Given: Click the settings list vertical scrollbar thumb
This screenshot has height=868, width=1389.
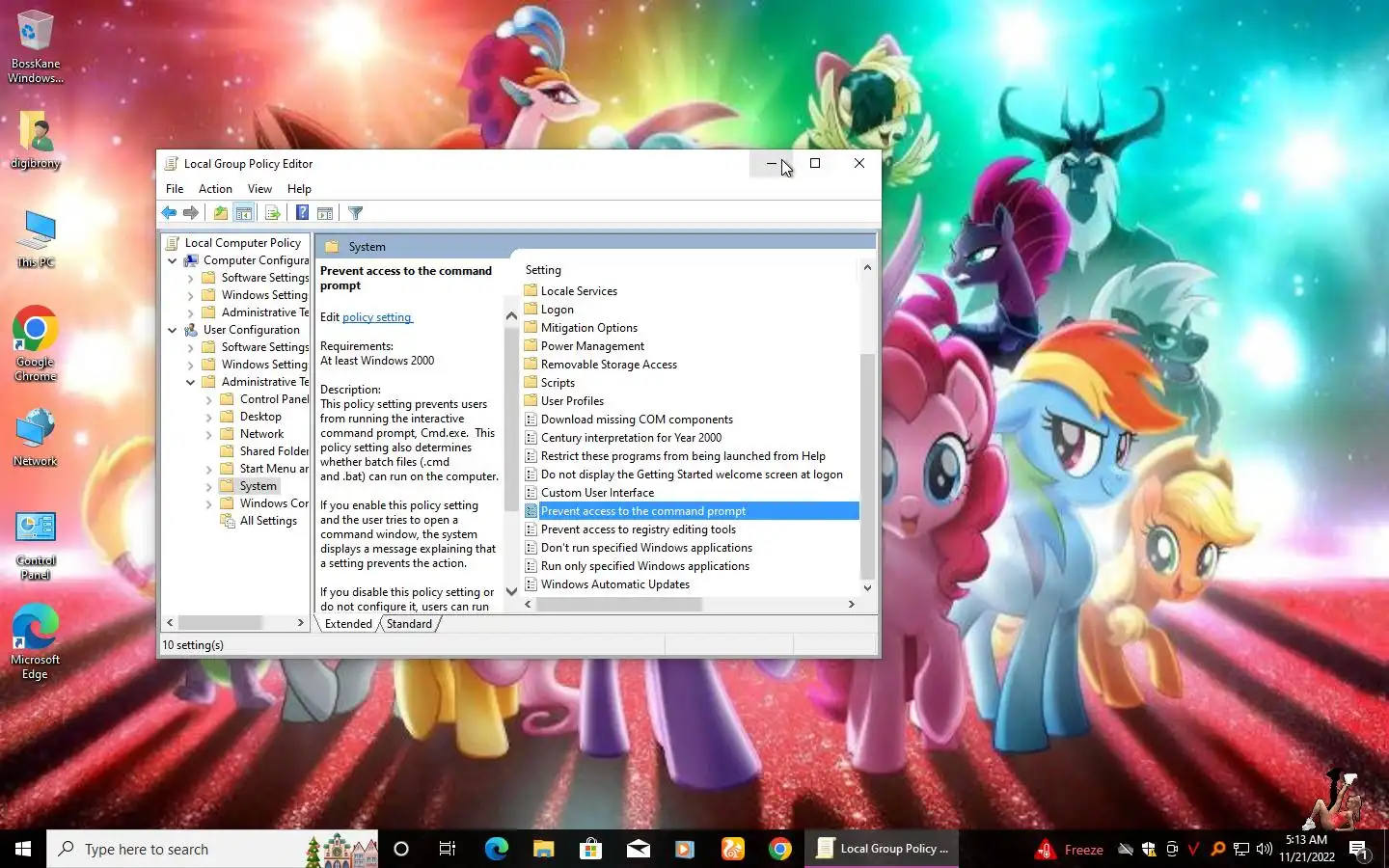Looking at the screenshot, I should (867, 466).
